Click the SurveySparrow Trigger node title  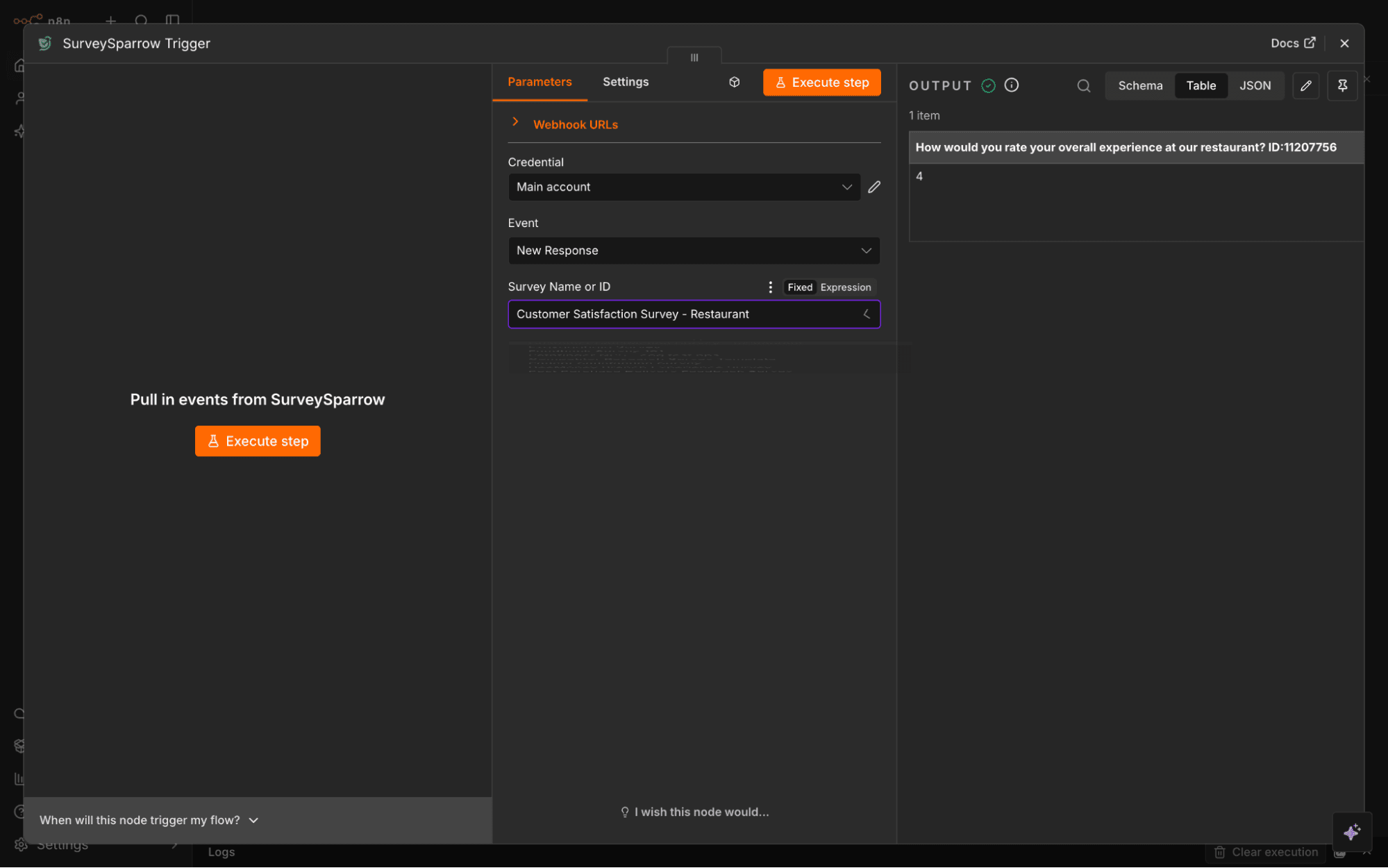pos(136,43)
